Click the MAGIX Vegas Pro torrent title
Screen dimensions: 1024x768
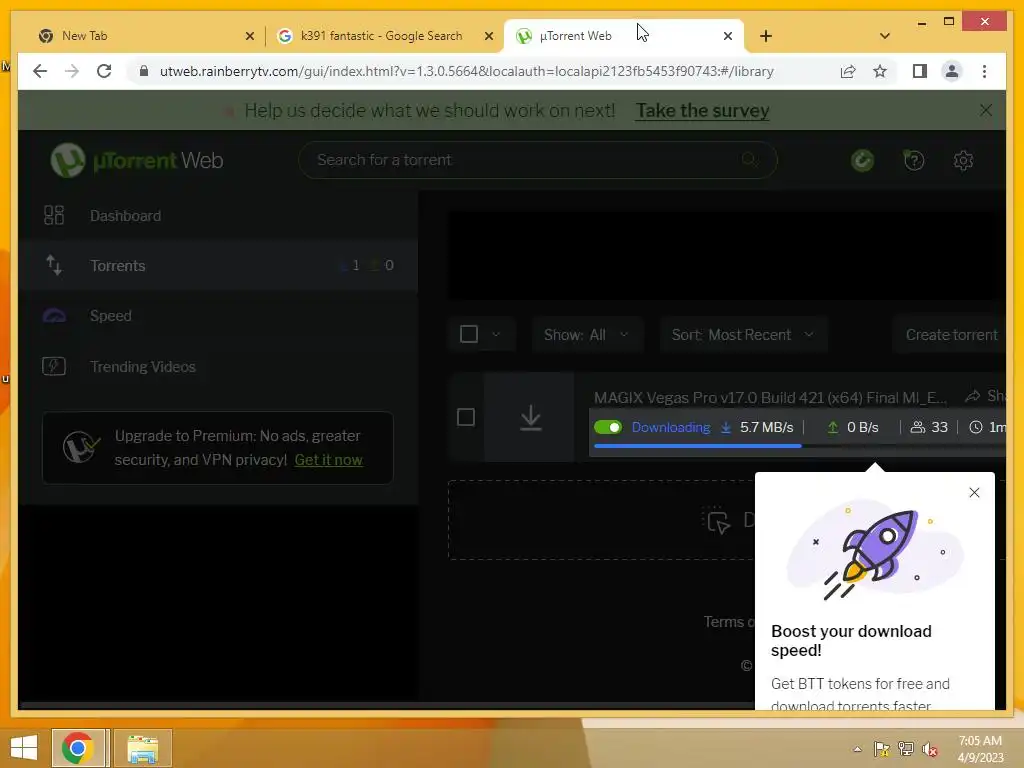pyautogui.click(x=770, y=397)
